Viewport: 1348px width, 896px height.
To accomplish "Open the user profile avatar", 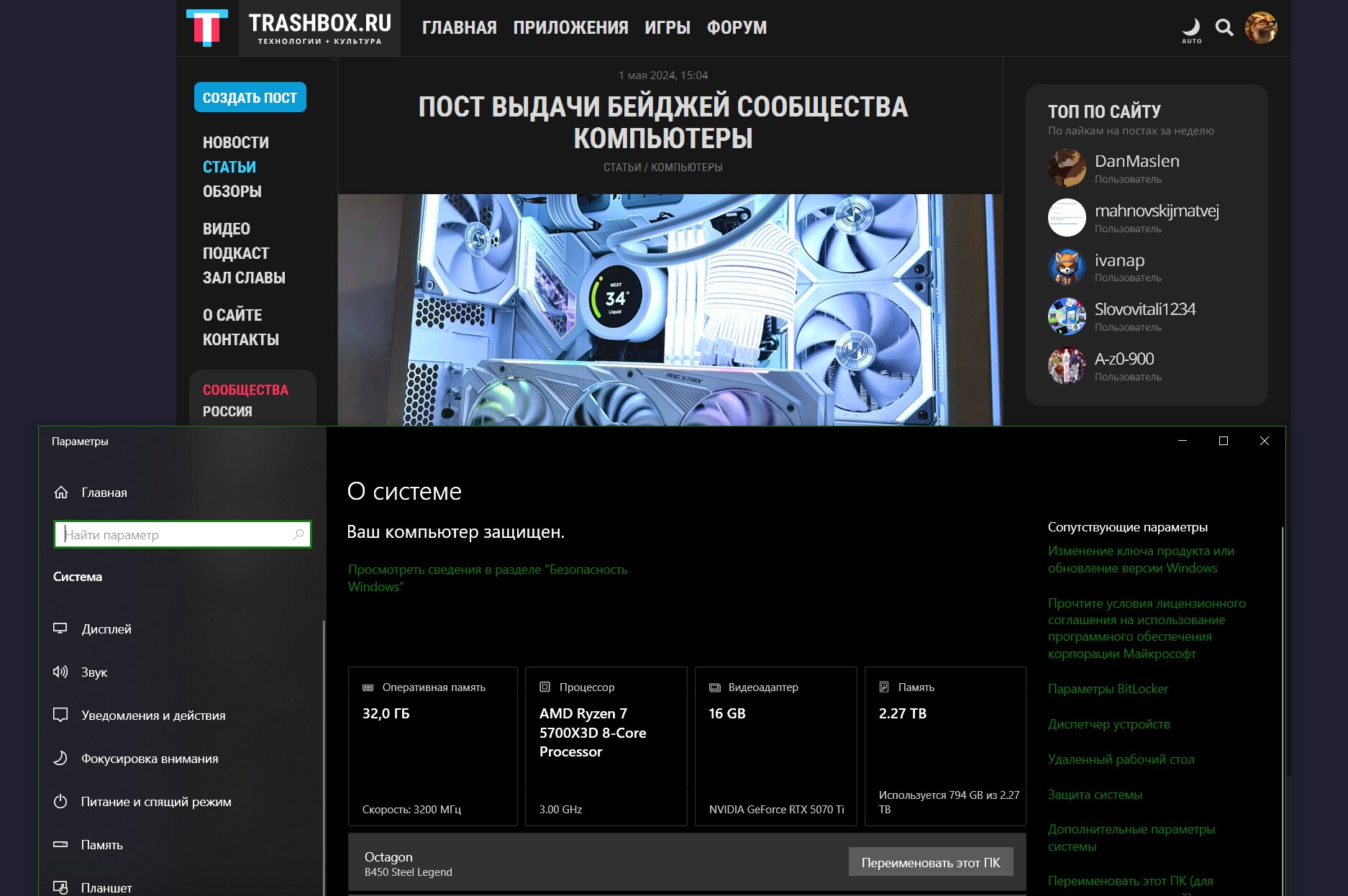I will [x=1261, y=27].
